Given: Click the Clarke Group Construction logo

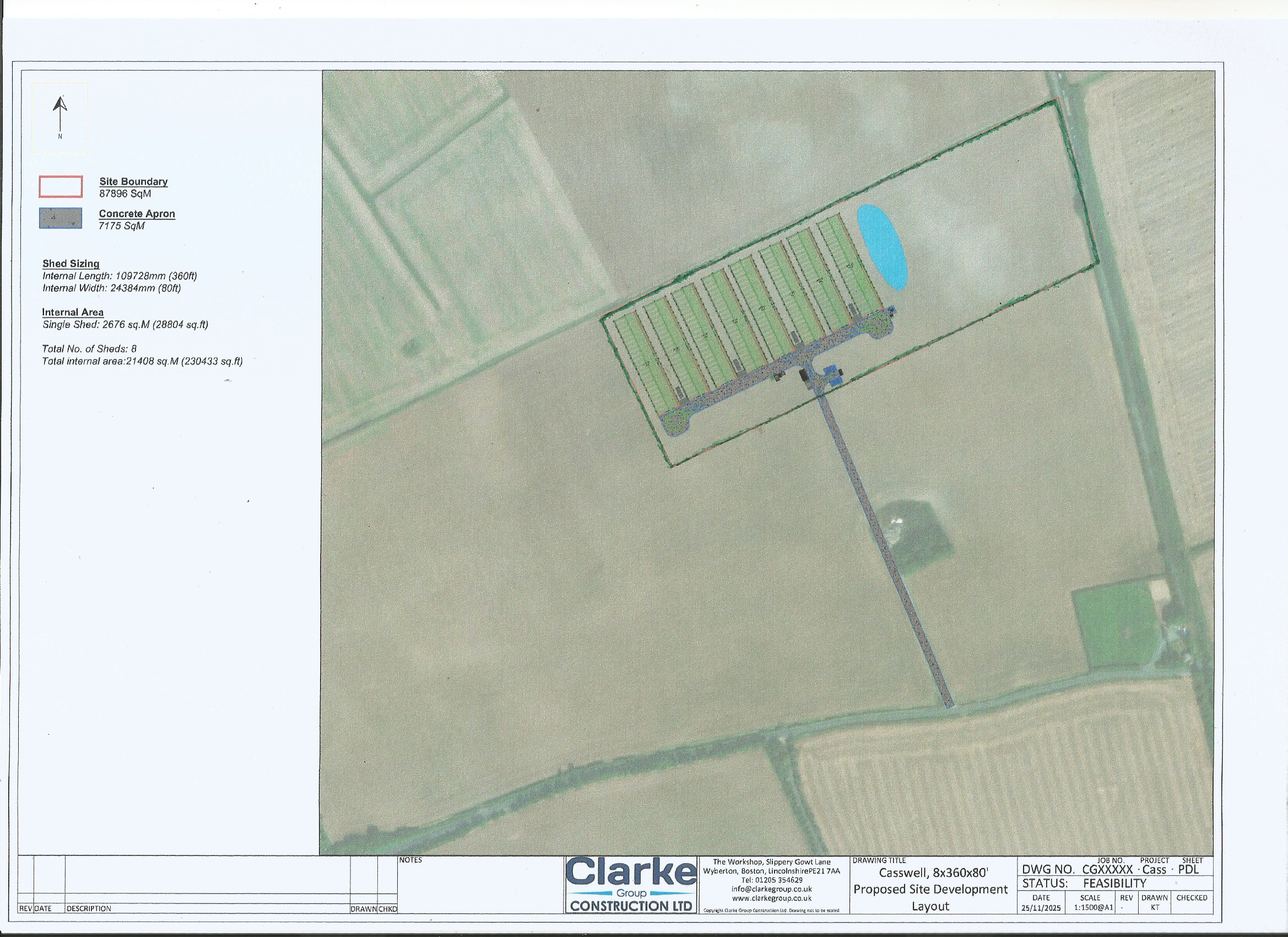Looking at the screenshot, I should pos(631,885).
